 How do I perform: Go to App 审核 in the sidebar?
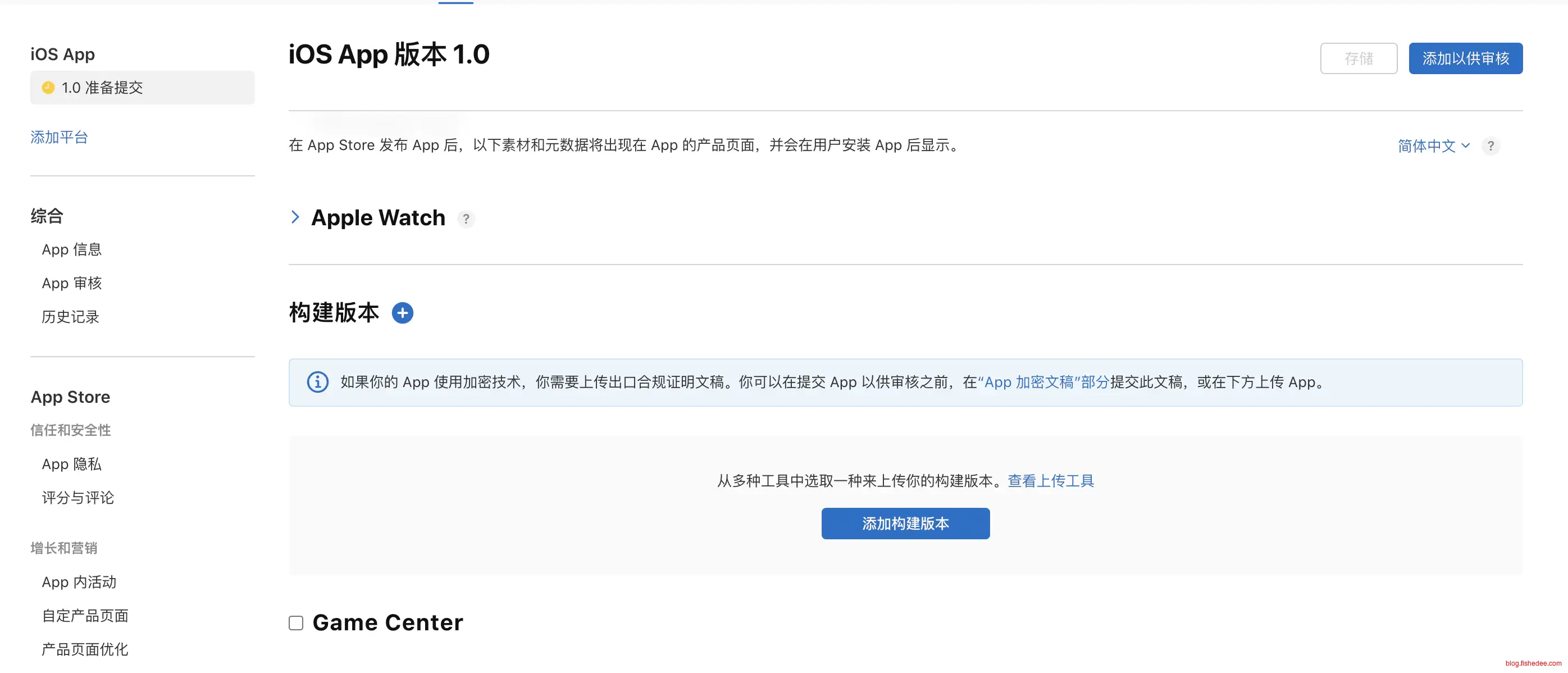(x=72, y=283)
